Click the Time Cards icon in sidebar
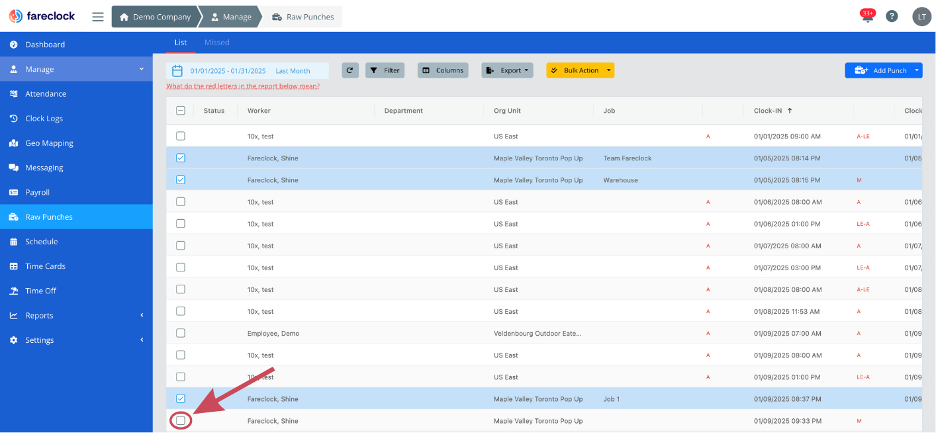Image resolution: width=936 pixels, height=434 pixels. 14,266
